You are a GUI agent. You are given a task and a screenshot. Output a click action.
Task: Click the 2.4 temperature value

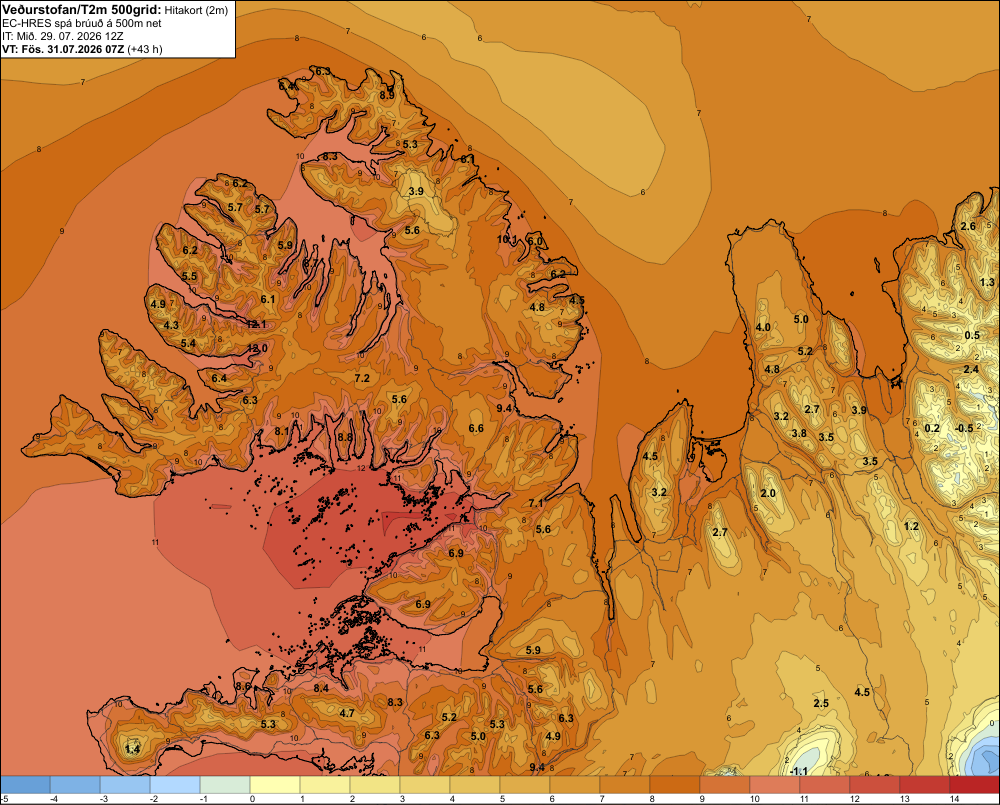[971, 369]
